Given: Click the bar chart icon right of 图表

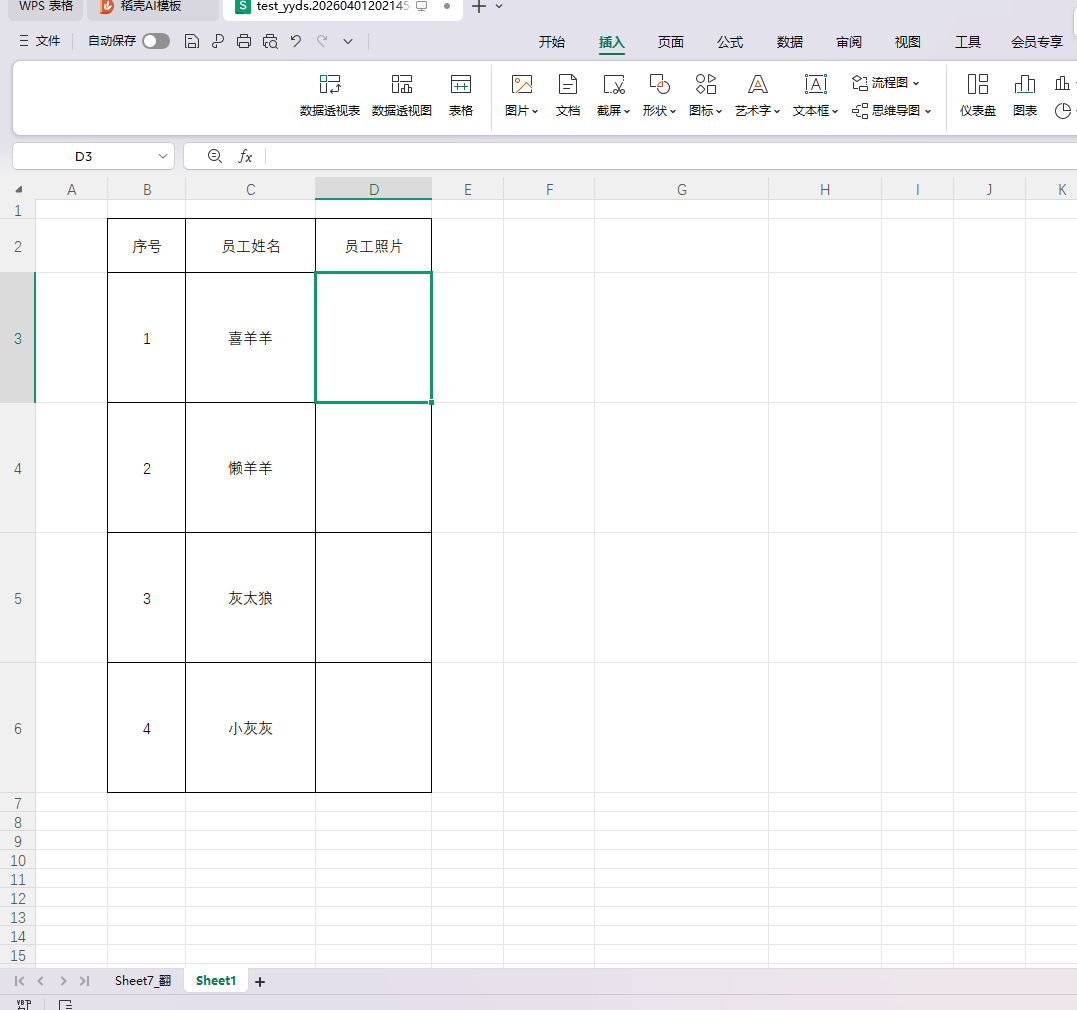Looking at the screenshot, I should (1063, 83).
